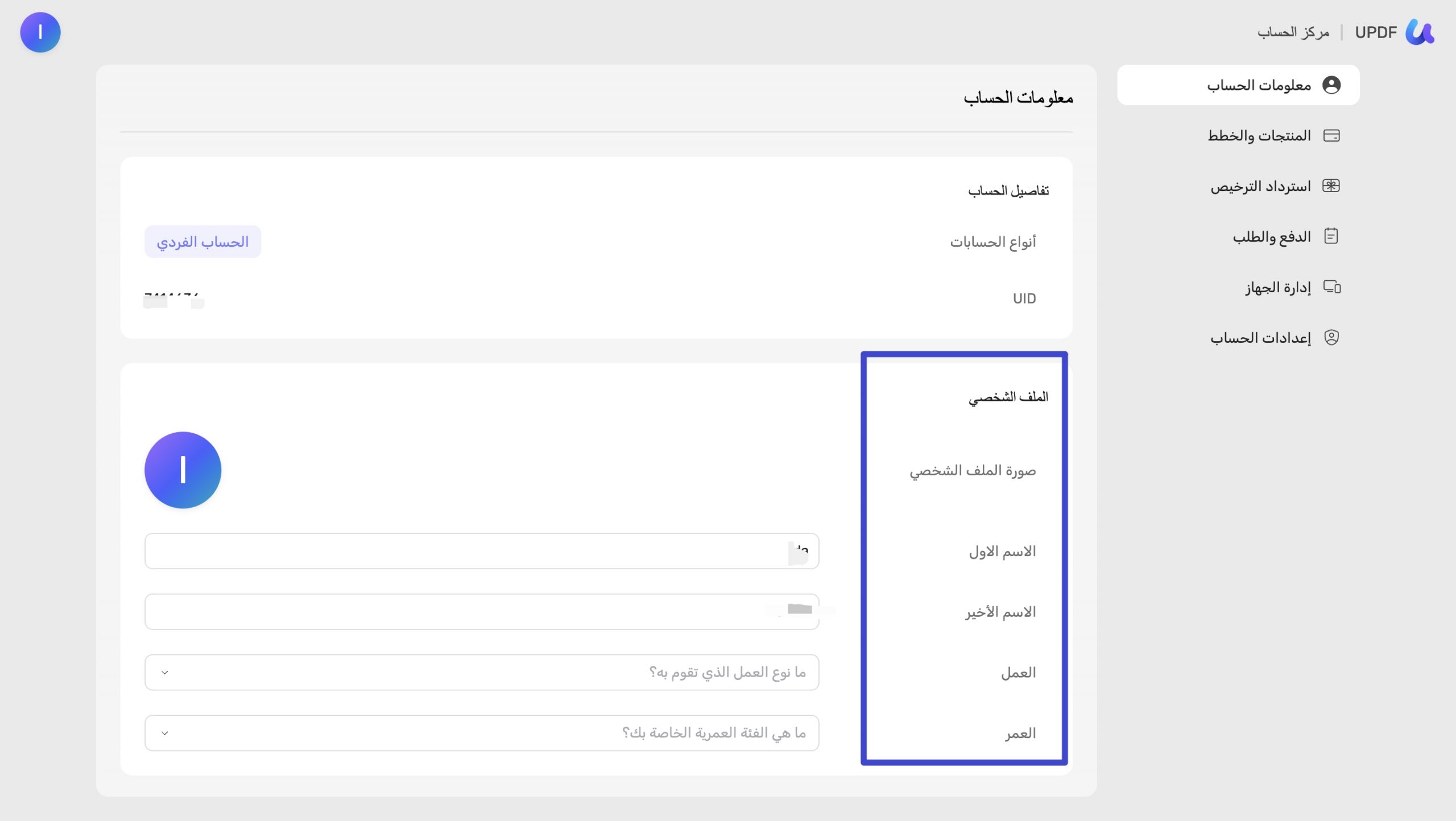Click the account information person icon

click(x=1331, y=85)
